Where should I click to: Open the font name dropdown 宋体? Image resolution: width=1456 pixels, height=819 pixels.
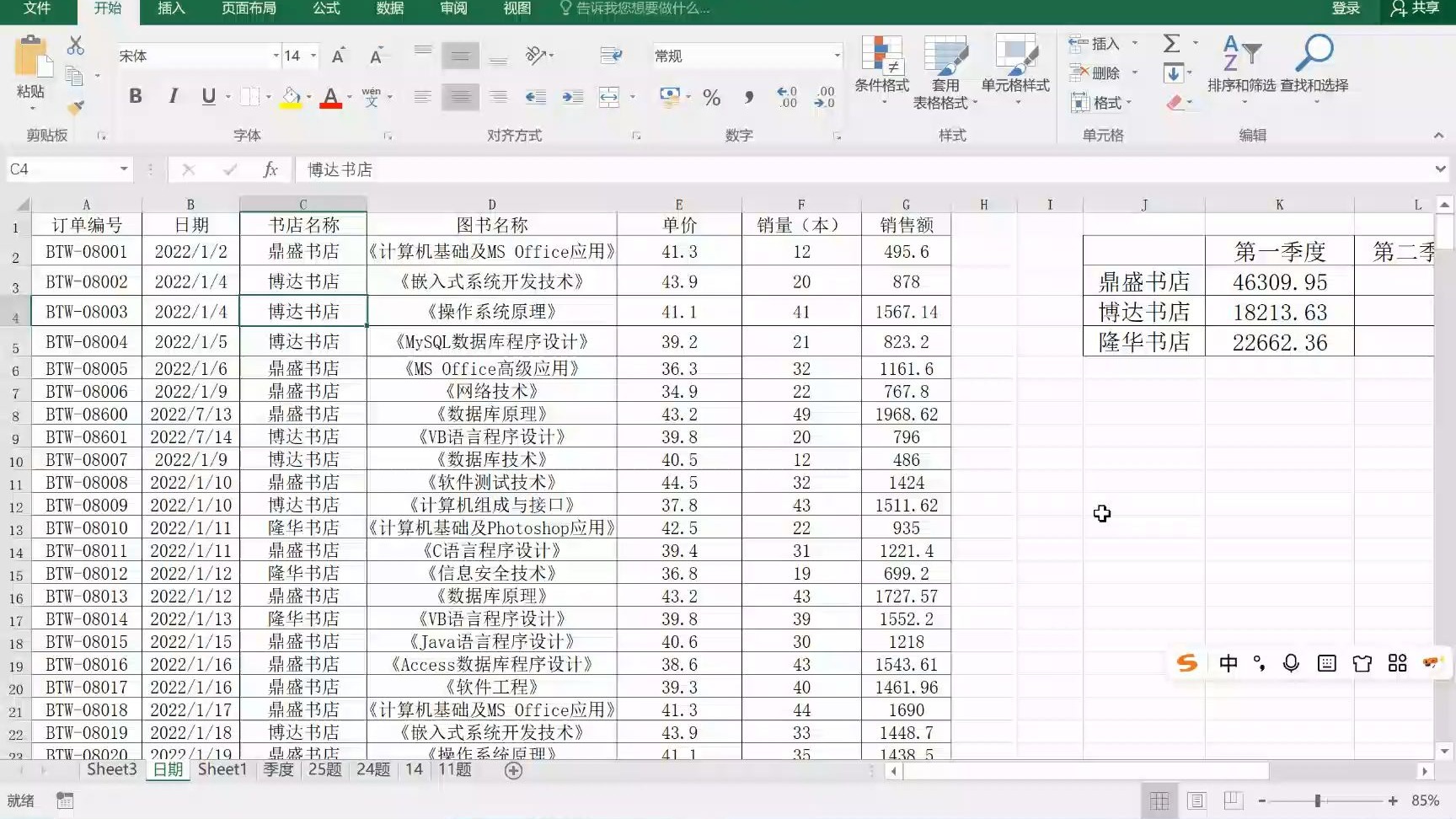click(x=276, y=56)
